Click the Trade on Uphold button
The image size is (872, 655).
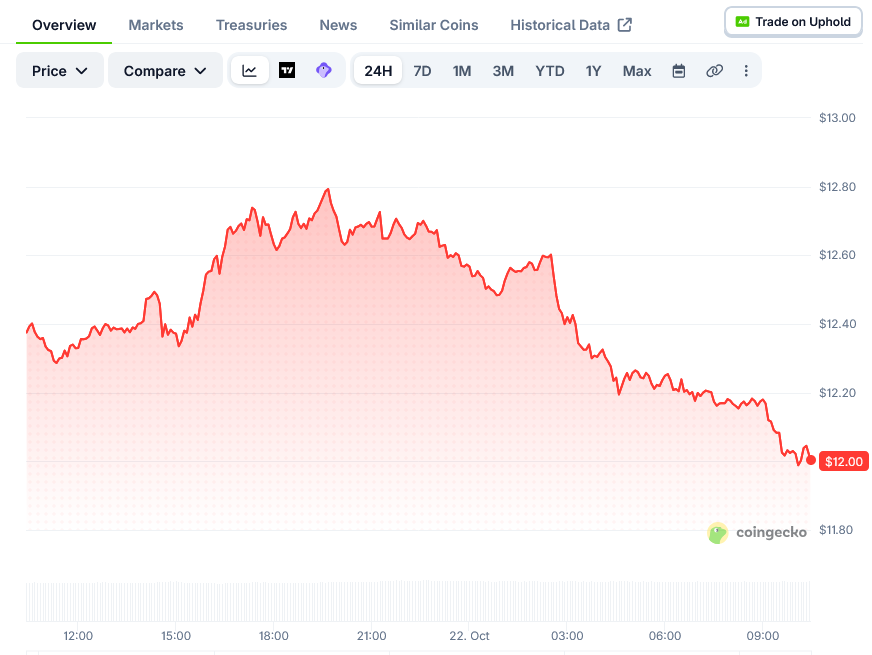click(x=793, y=22)
